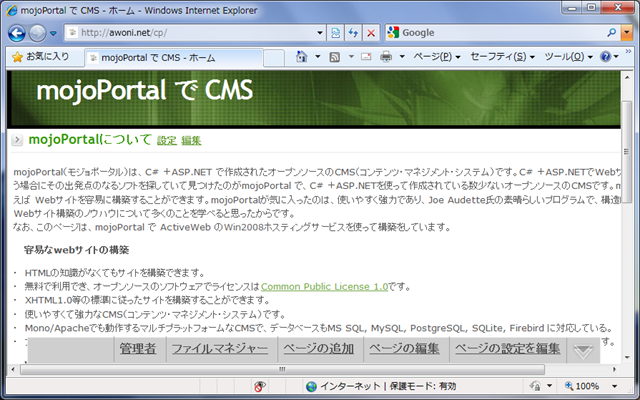Viewport: 640px width, 400px height.
Task: Click the インターネット zone globe icon
Action: point(311,386)
